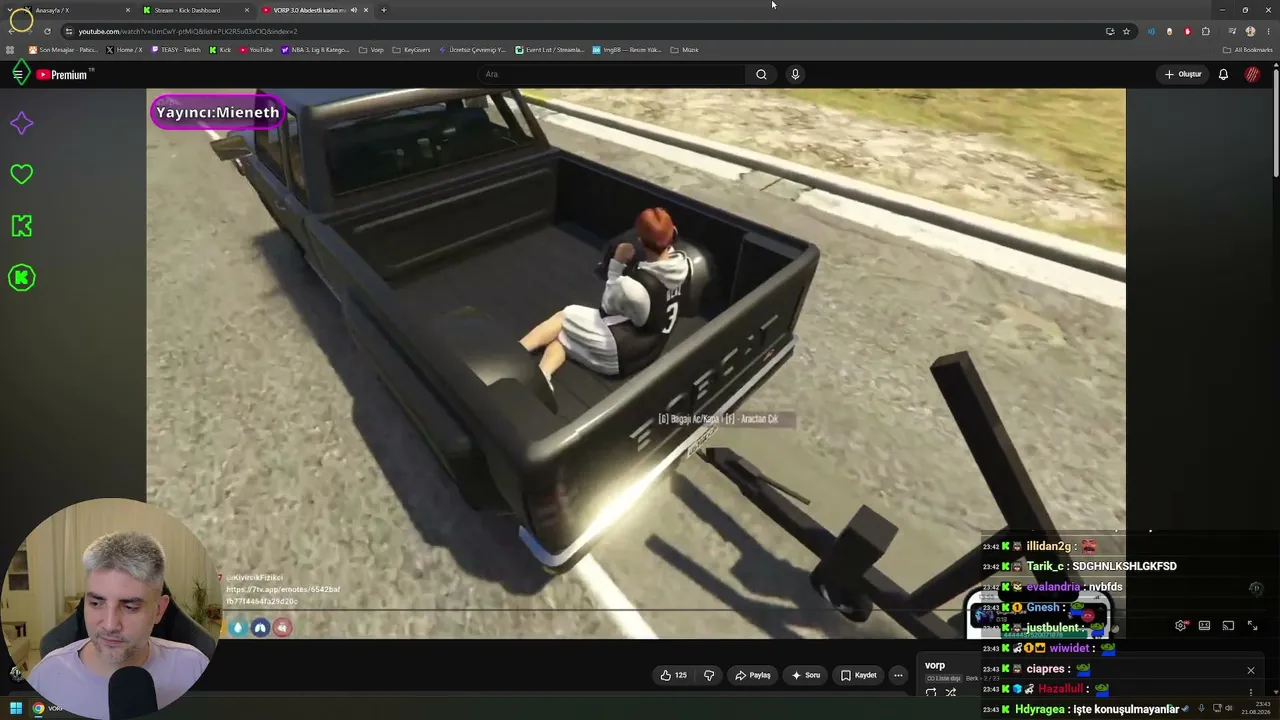The width and height of the screenshot is (1280, 720).
Task: Click the green Kick K logo
Action: click(x=21, y=226)
